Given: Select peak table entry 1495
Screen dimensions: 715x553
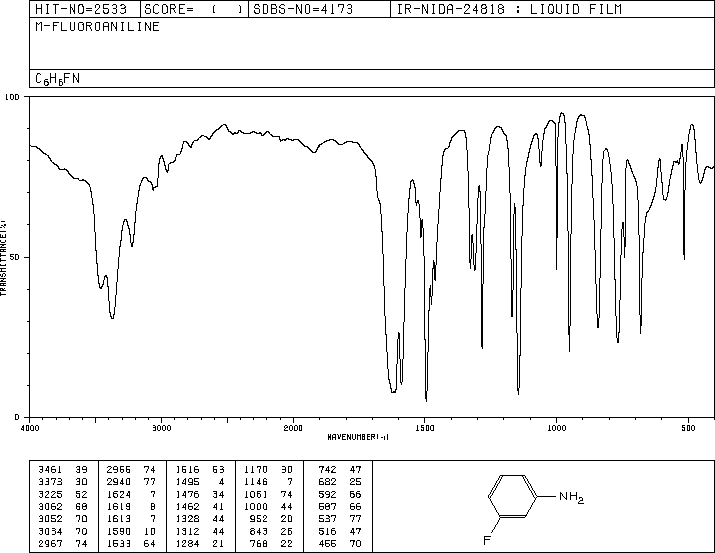Looking at the screenshot, I should pyautogui.click(x=200, y=482).
